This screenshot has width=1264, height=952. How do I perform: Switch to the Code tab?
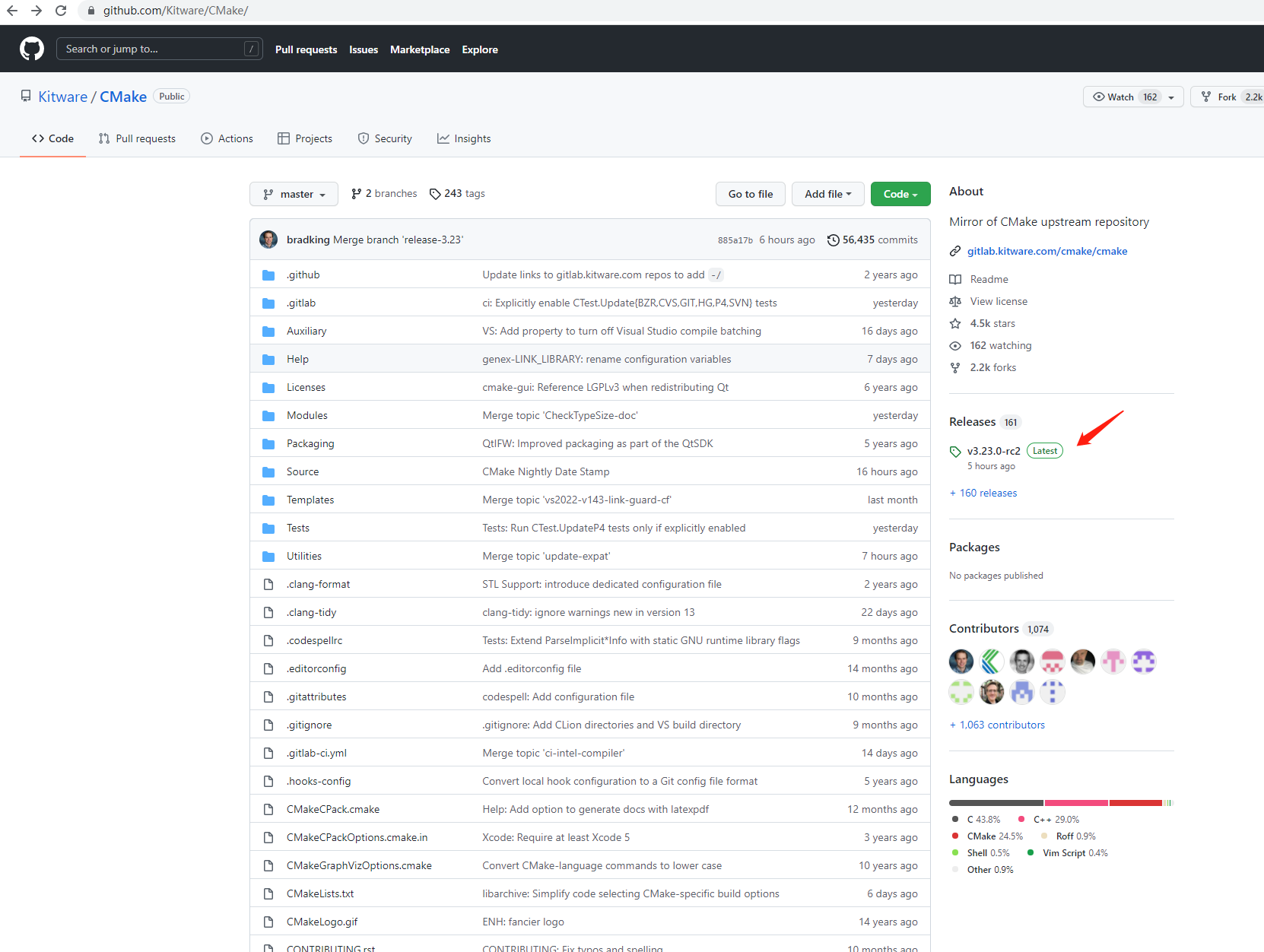(x=52, y=138)
